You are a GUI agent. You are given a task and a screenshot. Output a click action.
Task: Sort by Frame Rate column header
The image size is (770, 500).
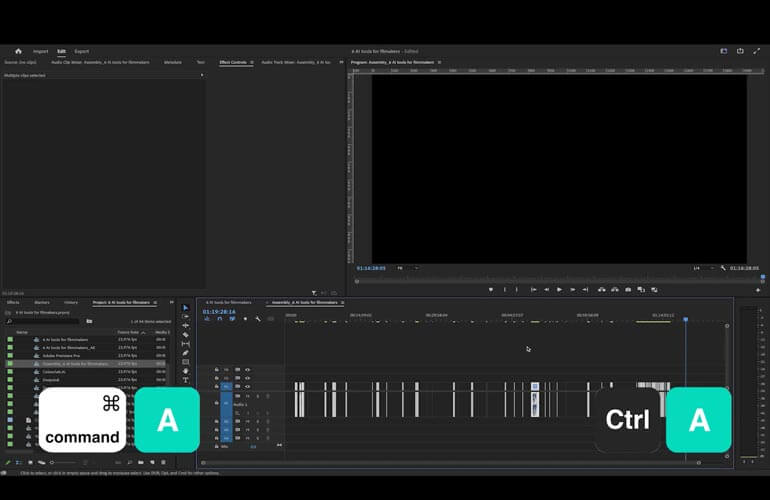[129, 333]
